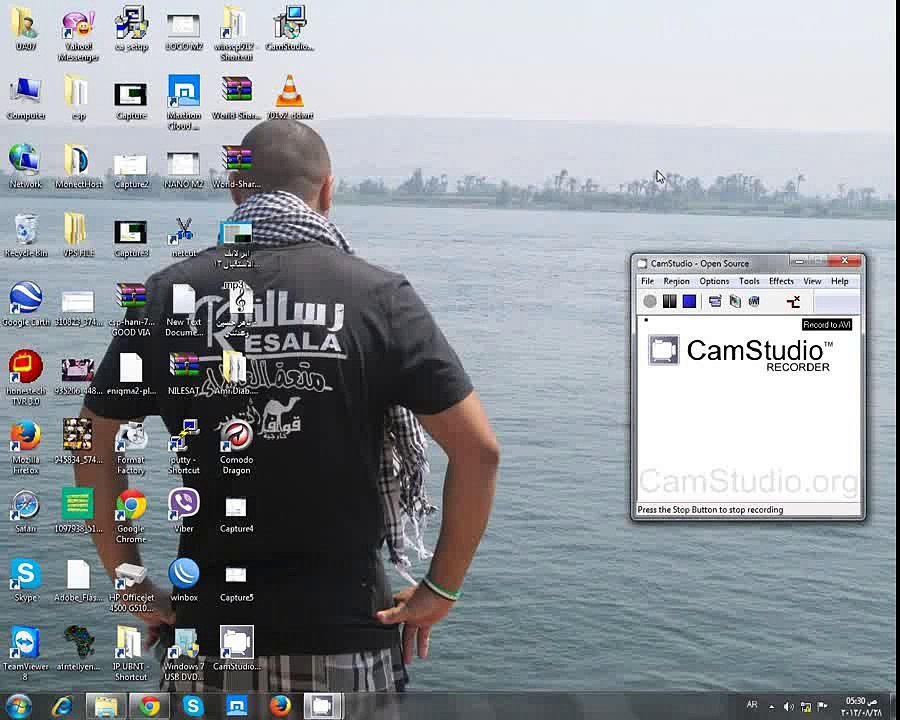
Task: Open the Help menu in CamStudio
Action: 840,281
